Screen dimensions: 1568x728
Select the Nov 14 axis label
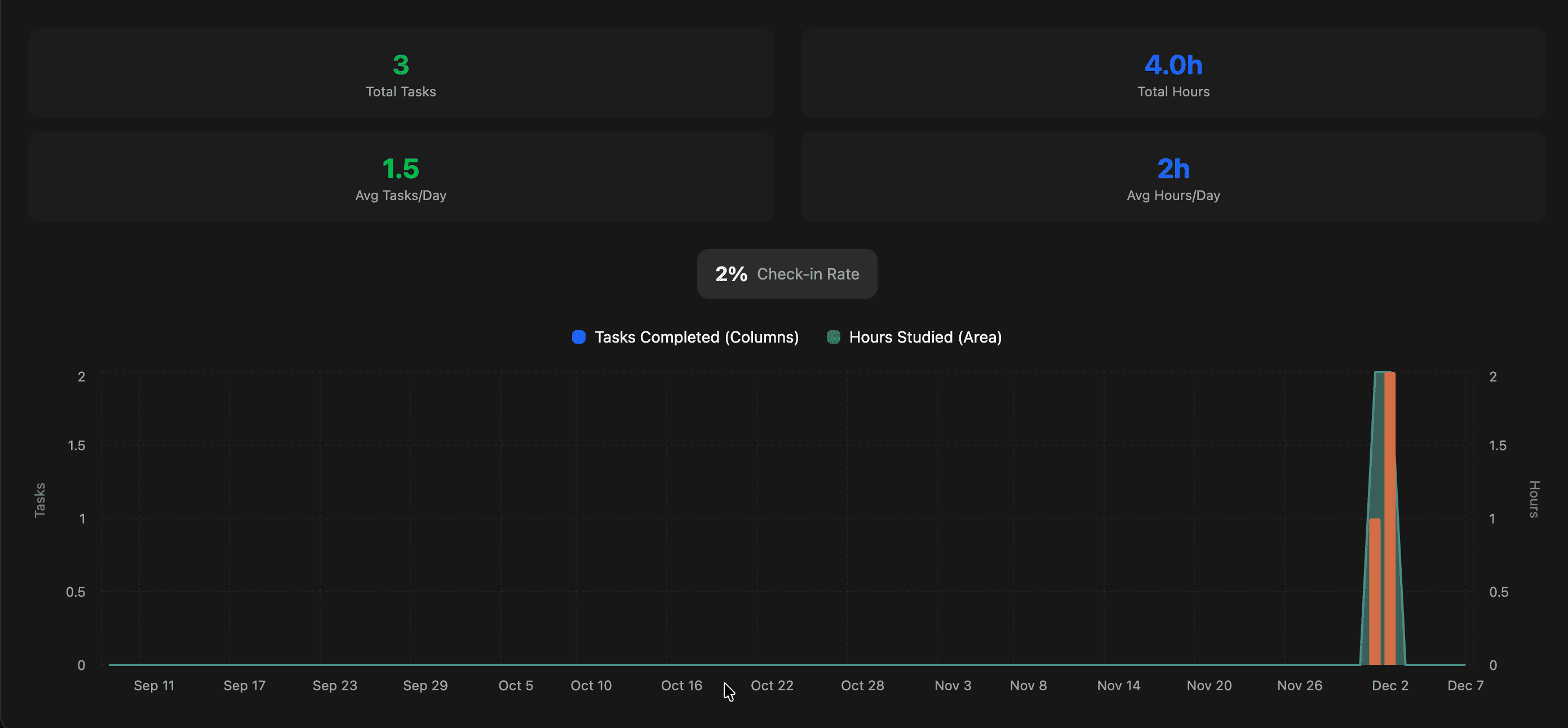click(1119, 685)
